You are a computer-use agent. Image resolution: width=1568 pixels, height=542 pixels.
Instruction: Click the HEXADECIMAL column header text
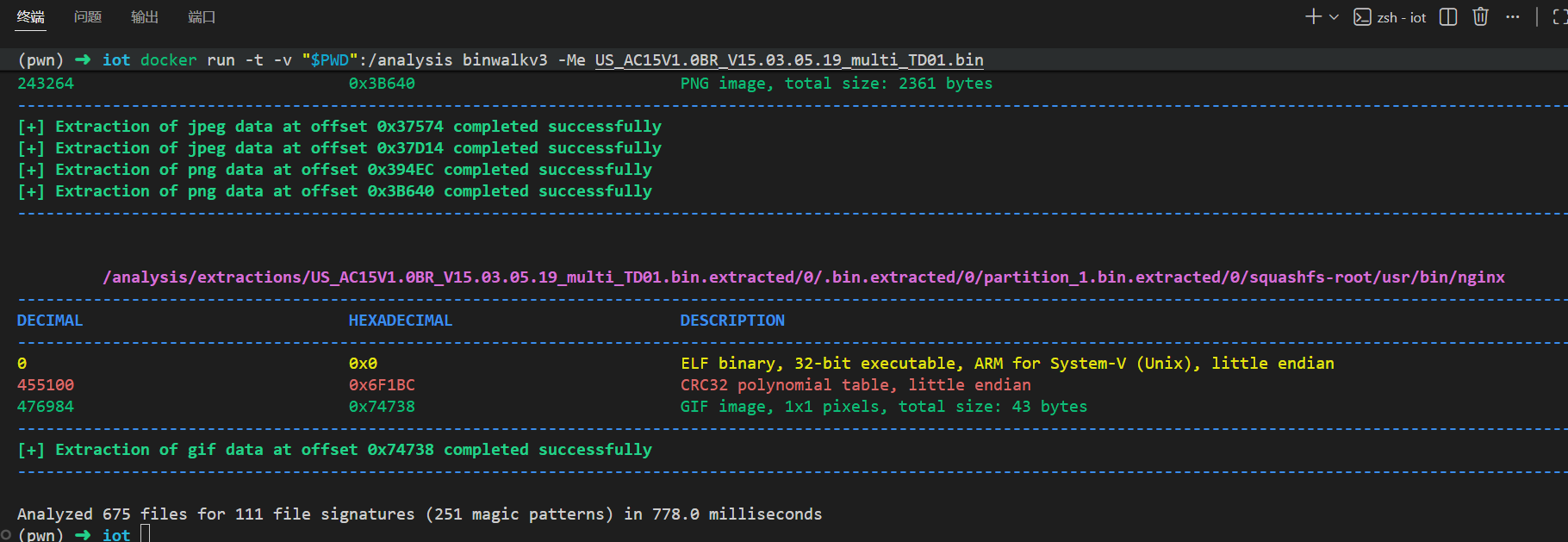[x=400, y=321]
